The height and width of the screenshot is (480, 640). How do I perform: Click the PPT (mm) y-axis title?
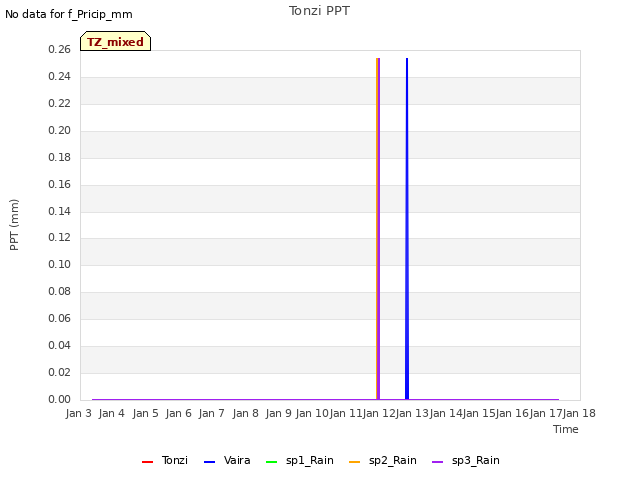(x=14, y=225)
